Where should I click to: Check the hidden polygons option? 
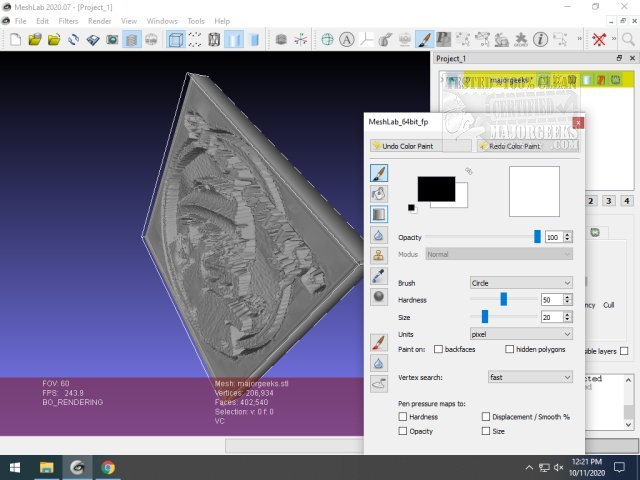tap(510, 349)
